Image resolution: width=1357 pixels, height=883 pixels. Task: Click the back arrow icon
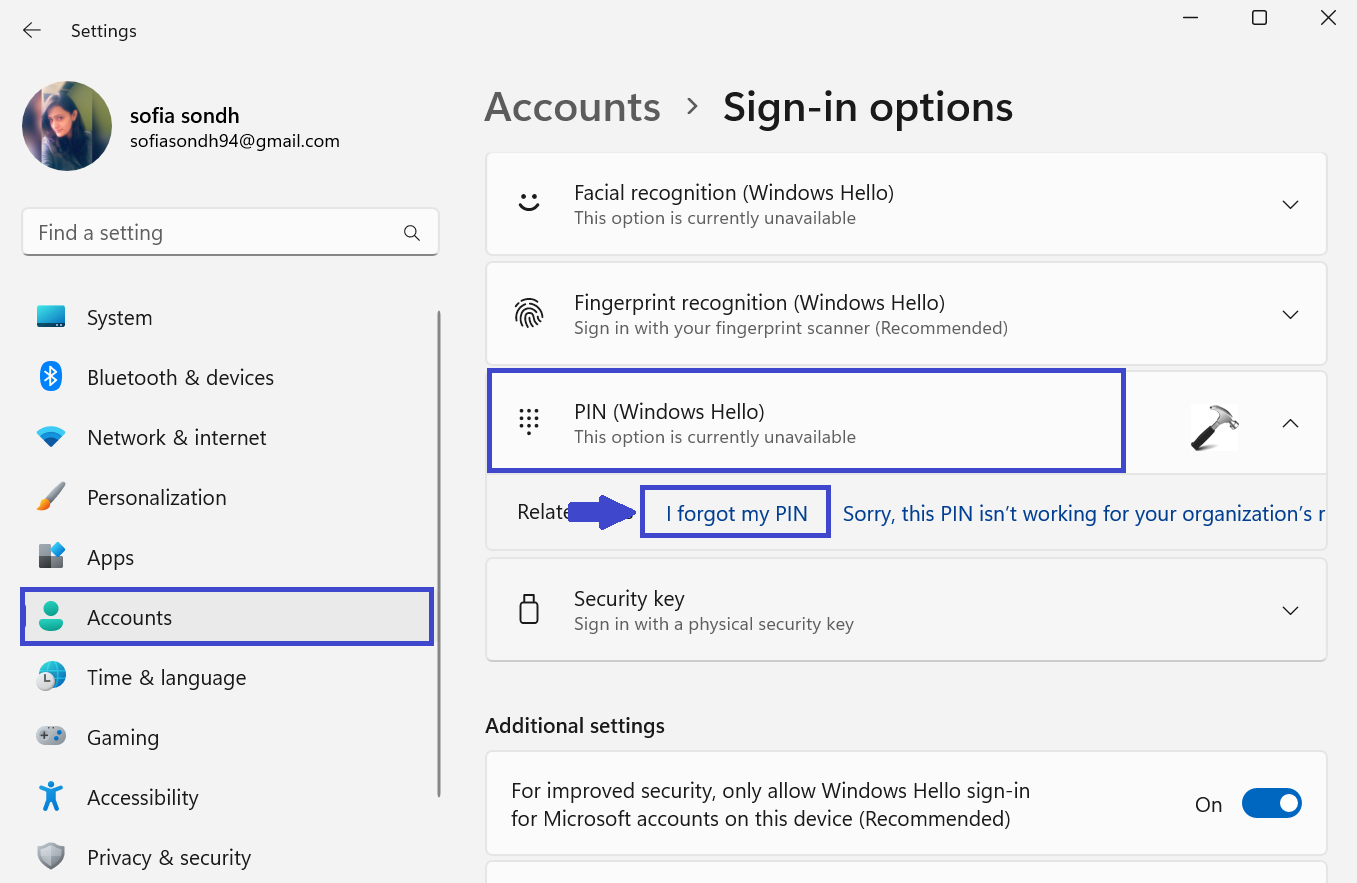(x=32, y=31)
